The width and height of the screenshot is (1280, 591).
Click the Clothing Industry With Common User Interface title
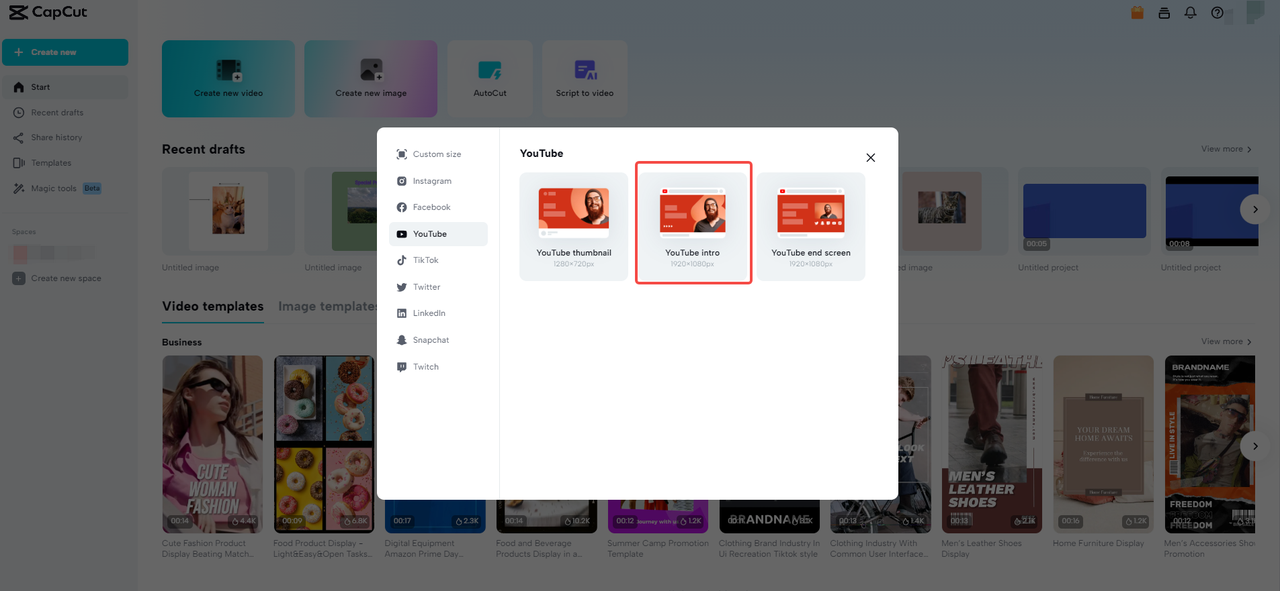880,549
